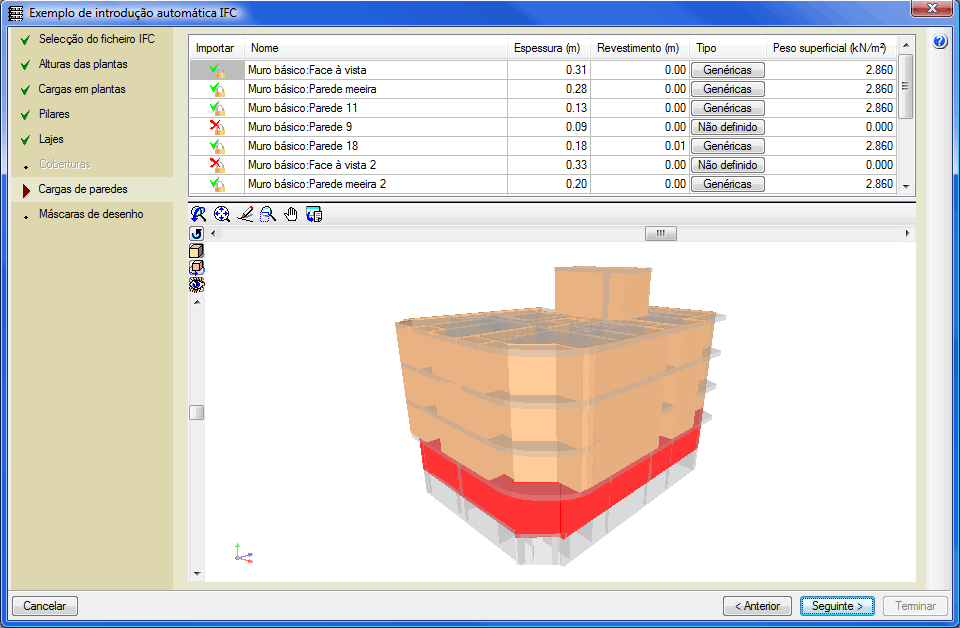Toggle import for Muro básico:Parede meeira 2
Image resolution: width=960 pixels, height=628 pixels.
tap(217, 184)
